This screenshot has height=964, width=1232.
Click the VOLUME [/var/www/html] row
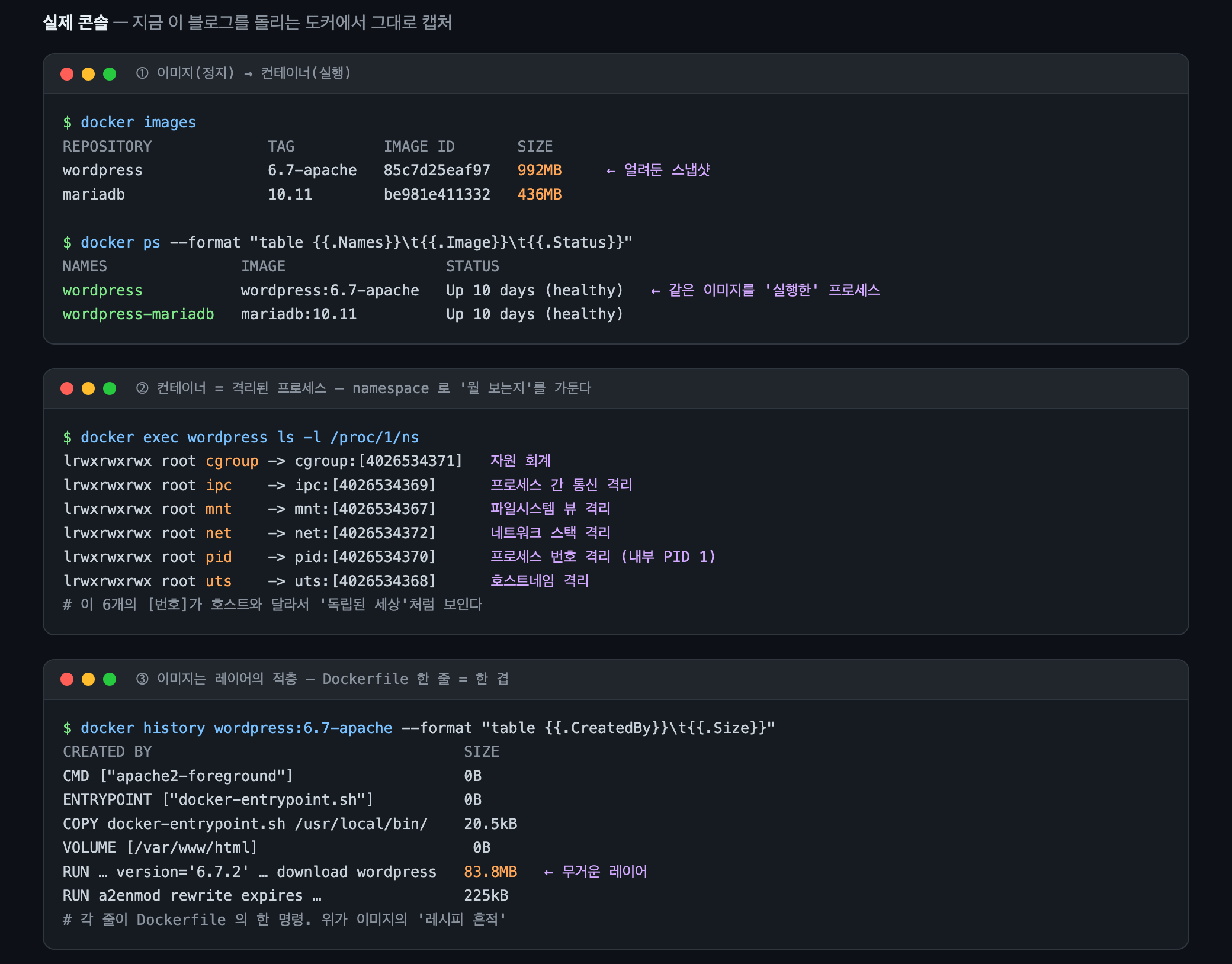tap(277, 847)
